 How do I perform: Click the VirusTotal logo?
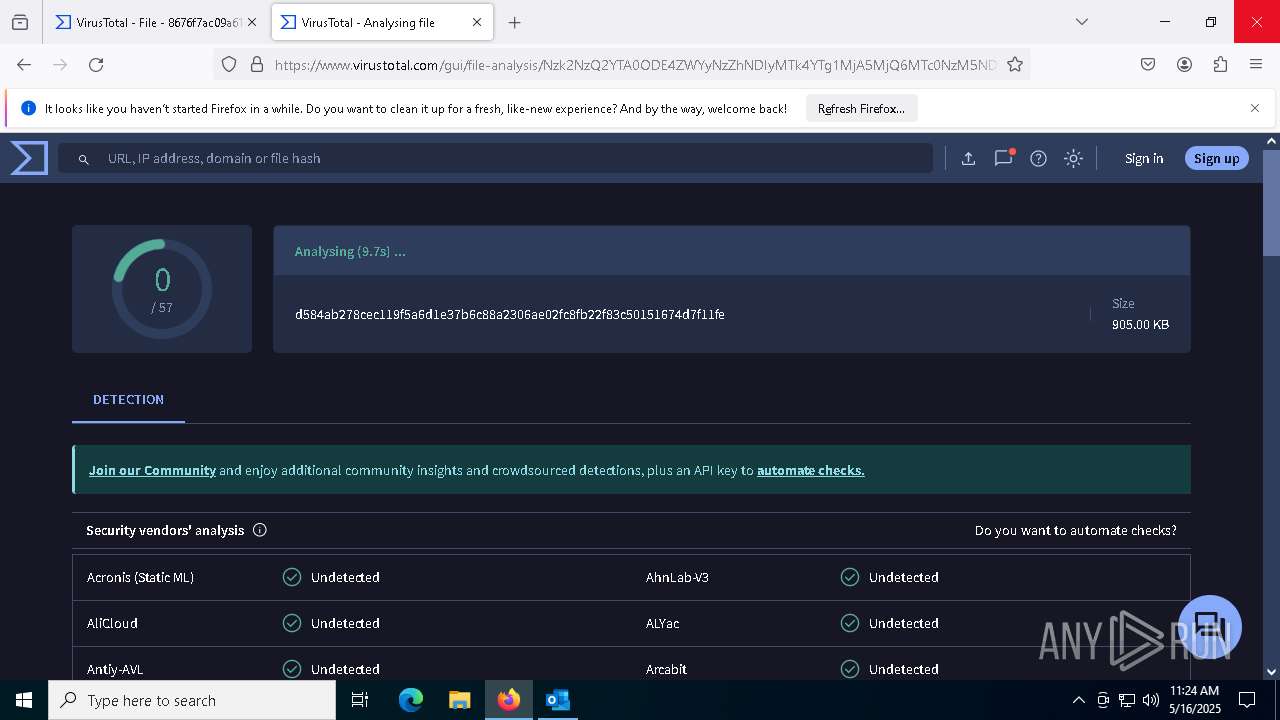pos(29,158)
